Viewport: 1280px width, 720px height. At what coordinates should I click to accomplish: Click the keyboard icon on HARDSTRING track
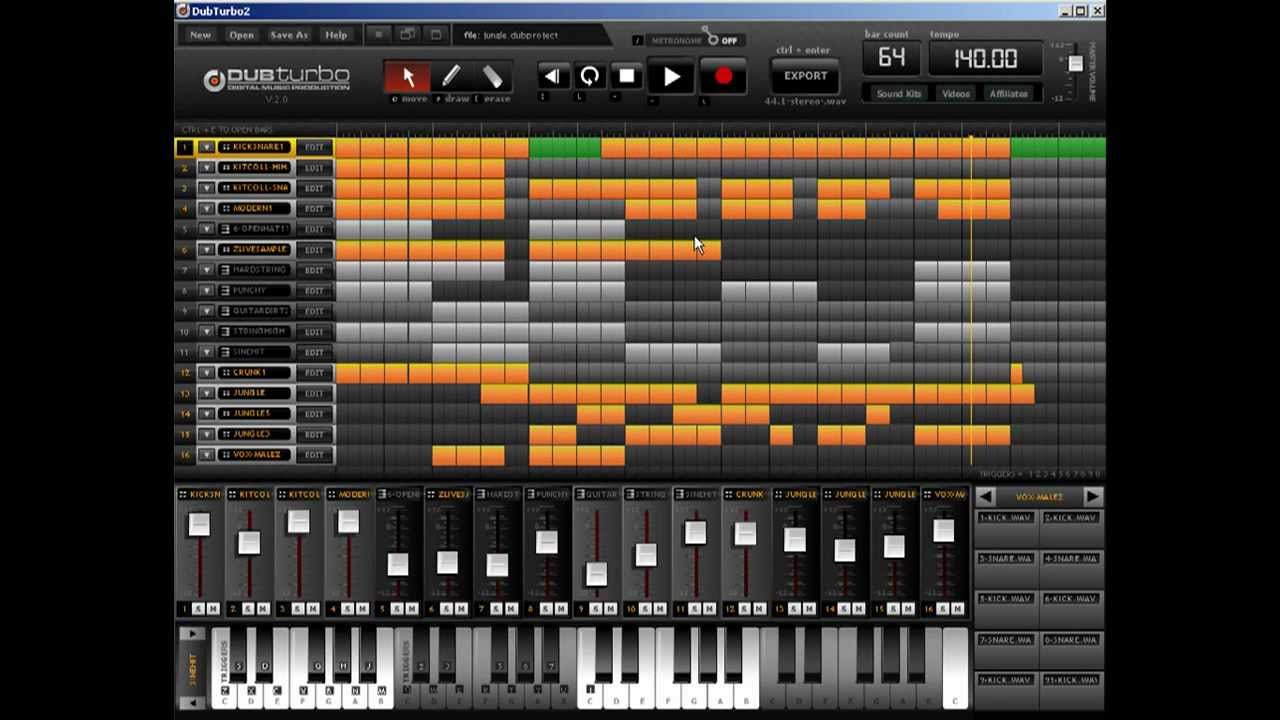click(226, 270)
